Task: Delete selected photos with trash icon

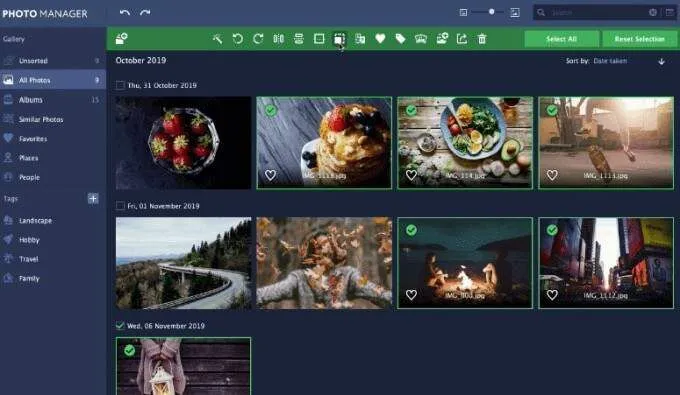Action: (482, 39)
